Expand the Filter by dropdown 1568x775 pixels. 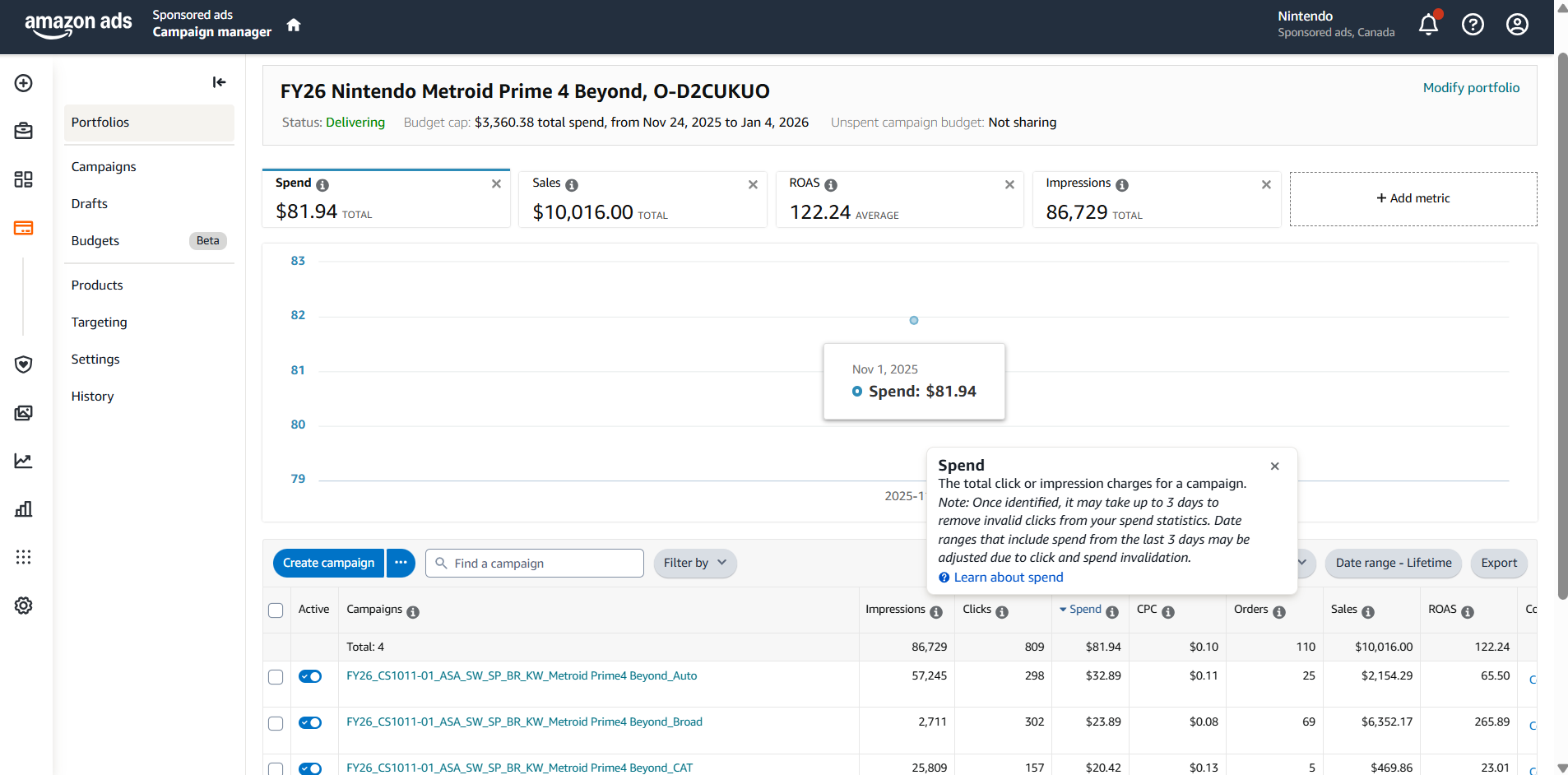click(x=695, y=563)
